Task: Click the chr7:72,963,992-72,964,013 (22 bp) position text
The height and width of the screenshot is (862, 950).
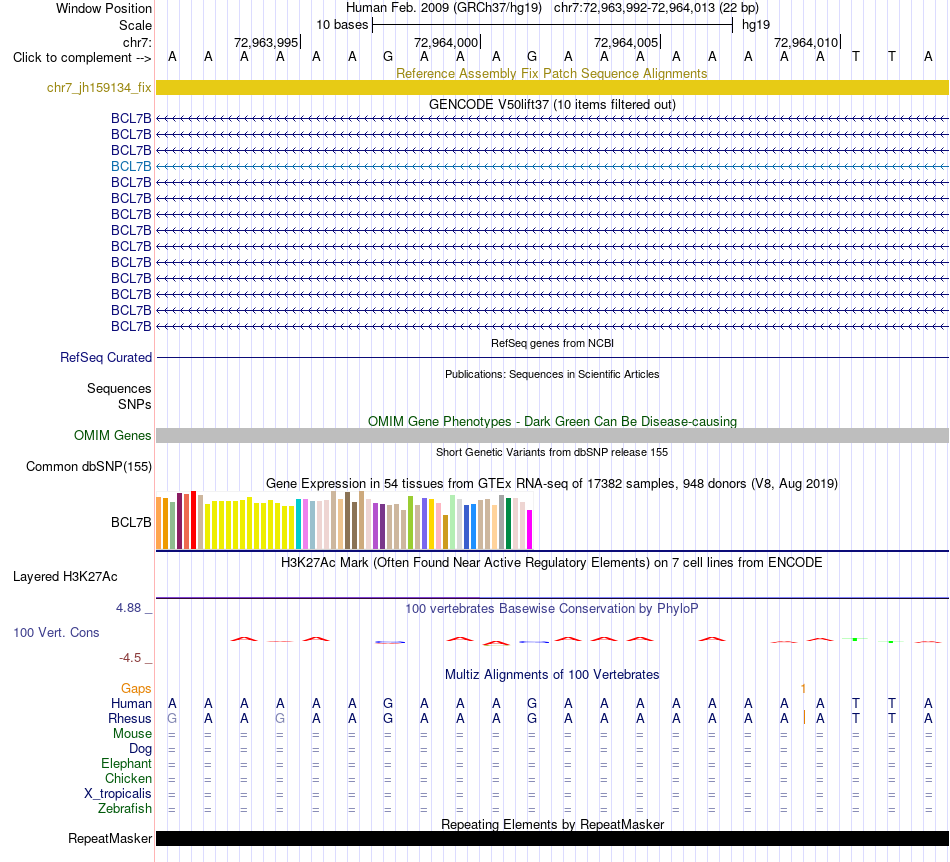Action: point(656,8)
